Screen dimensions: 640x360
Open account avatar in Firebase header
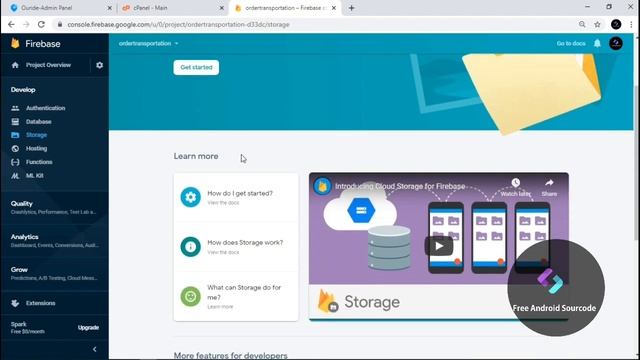click(x=616, y=43)
